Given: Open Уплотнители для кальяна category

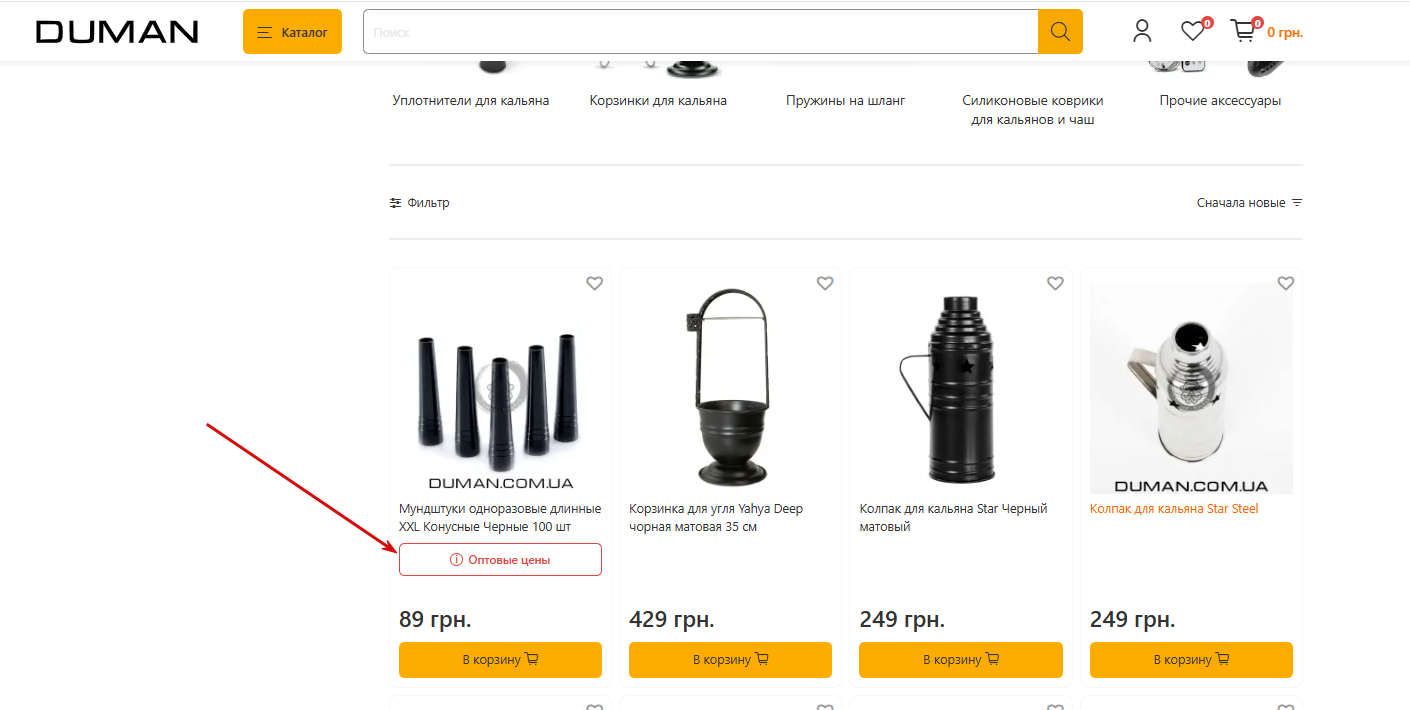Looking at the screenshot, I should pos(471,101).
